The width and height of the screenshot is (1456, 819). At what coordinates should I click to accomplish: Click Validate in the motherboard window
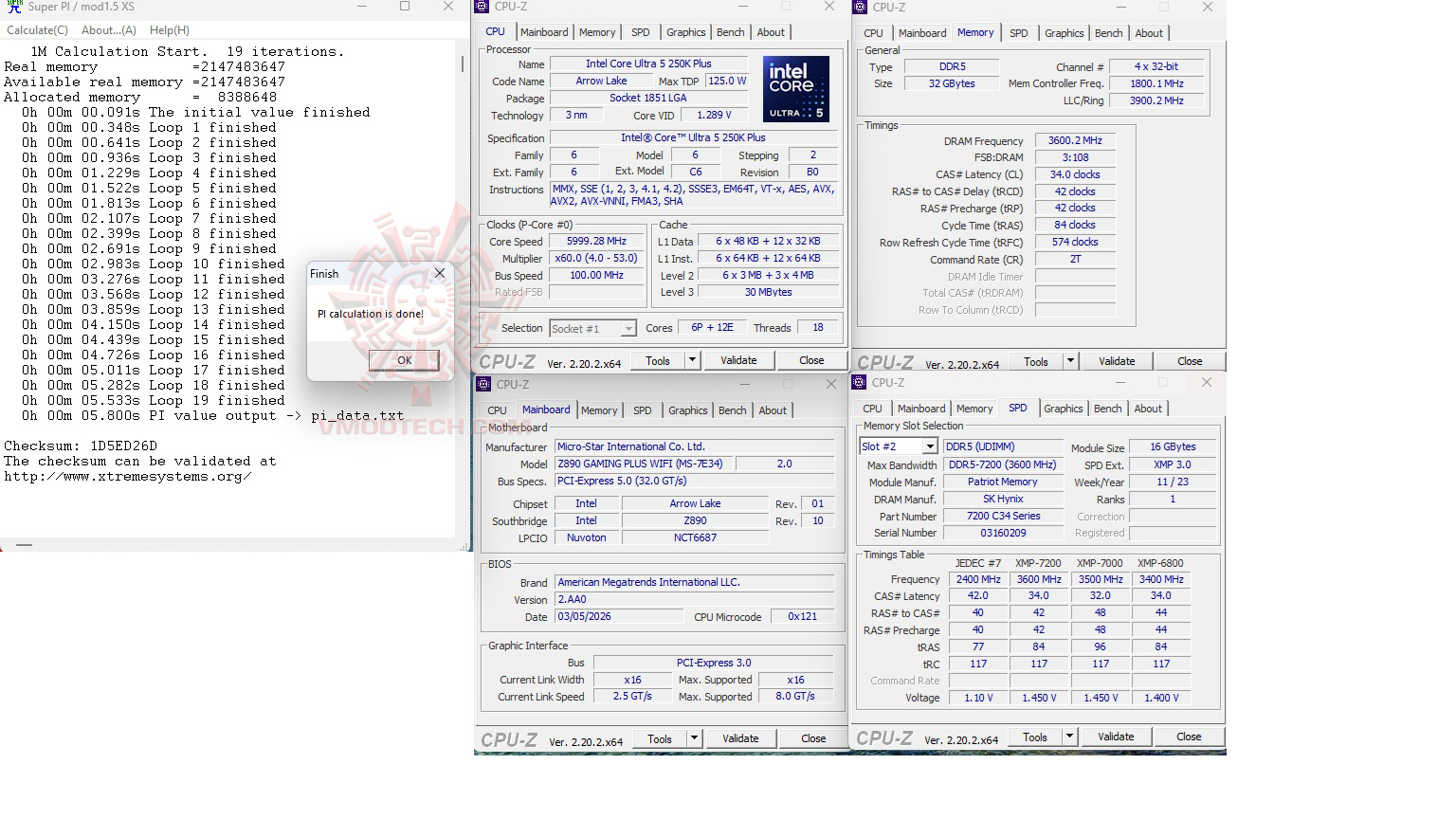point(740,738)
